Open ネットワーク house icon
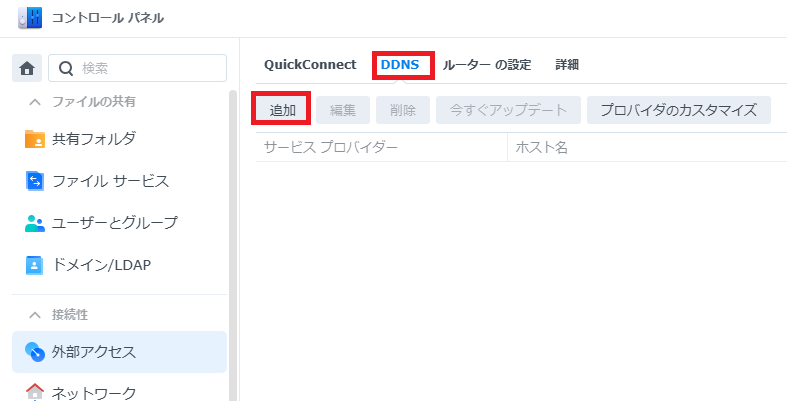Image resolution: width=787 pixels, height=401 pixels. [x=35, y=392]
